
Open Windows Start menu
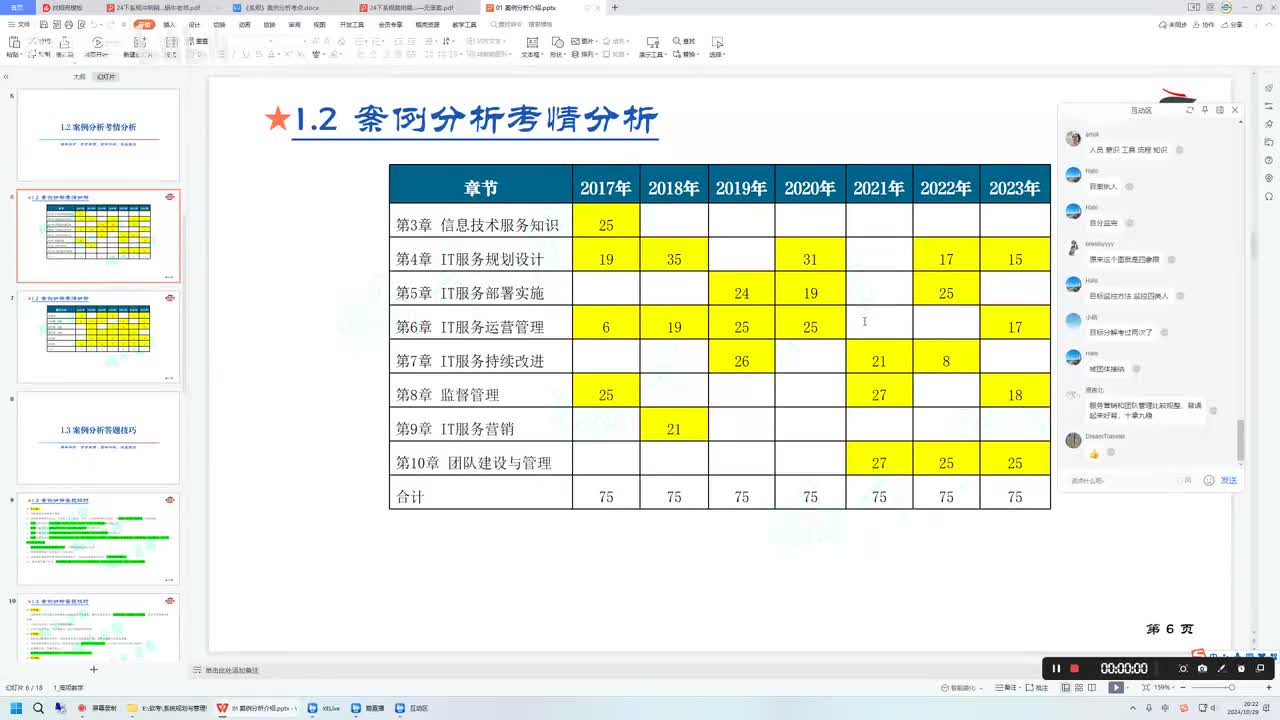point(16,708)
